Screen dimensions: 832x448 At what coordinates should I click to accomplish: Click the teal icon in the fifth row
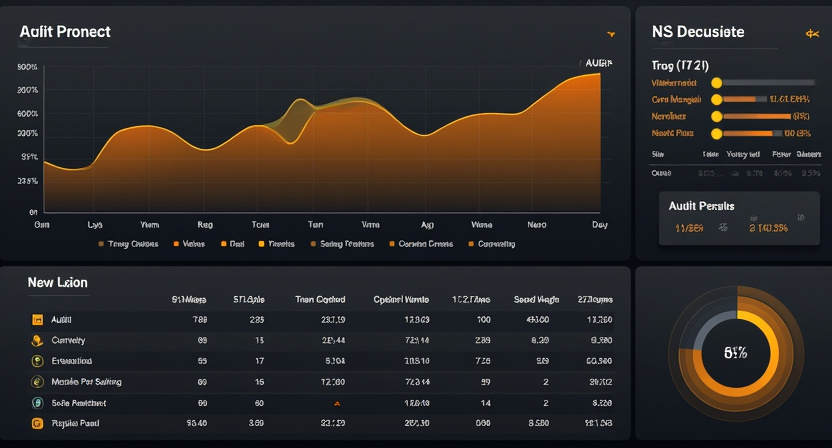[37, 403]
